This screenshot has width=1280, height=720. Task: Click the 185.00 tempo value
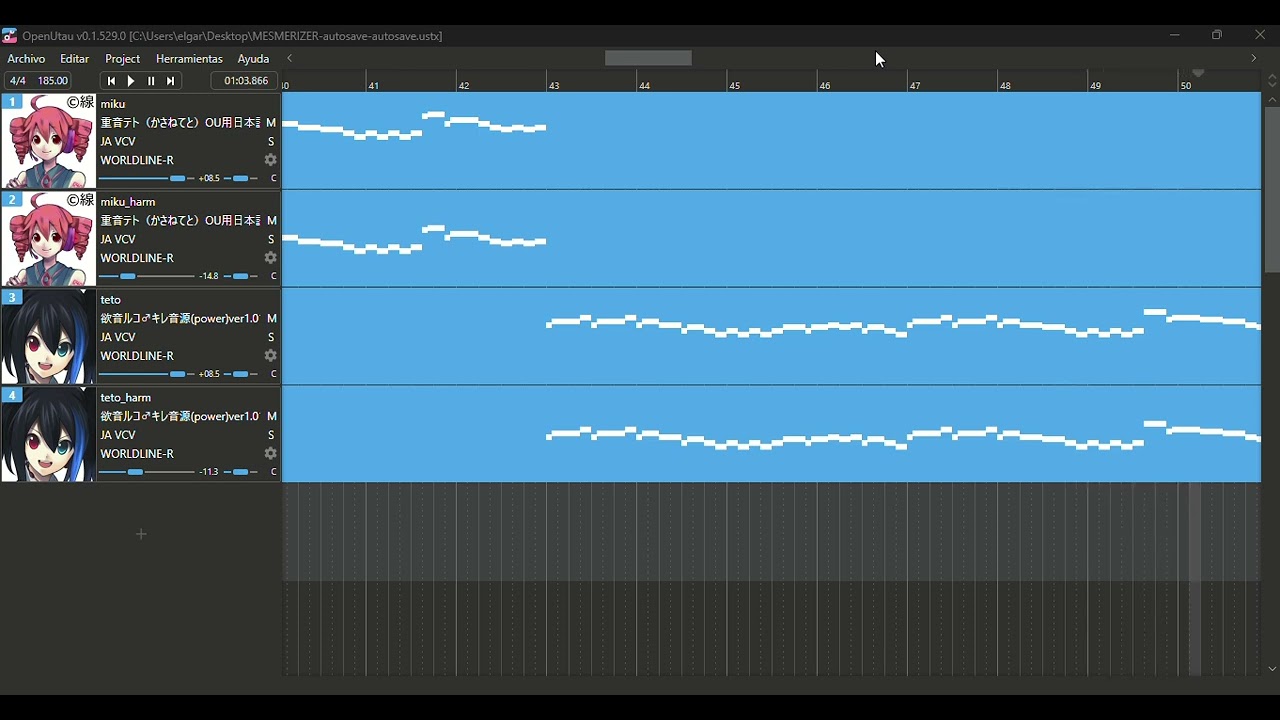(53, 81)
